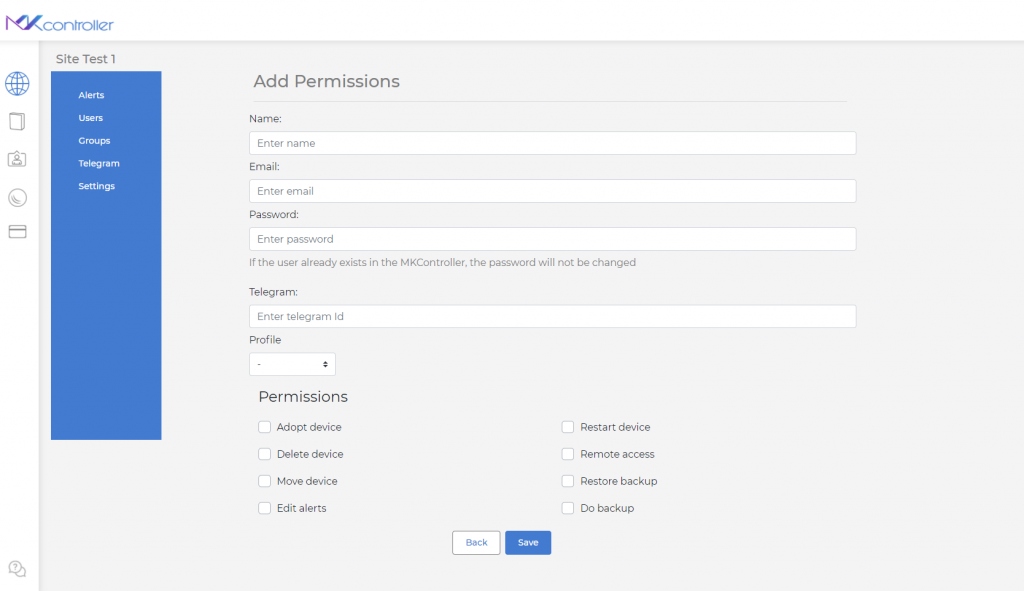1024x591 pixels.
Task: Open the devices icon in left sidebar
Action: click(x=17, y=121)
